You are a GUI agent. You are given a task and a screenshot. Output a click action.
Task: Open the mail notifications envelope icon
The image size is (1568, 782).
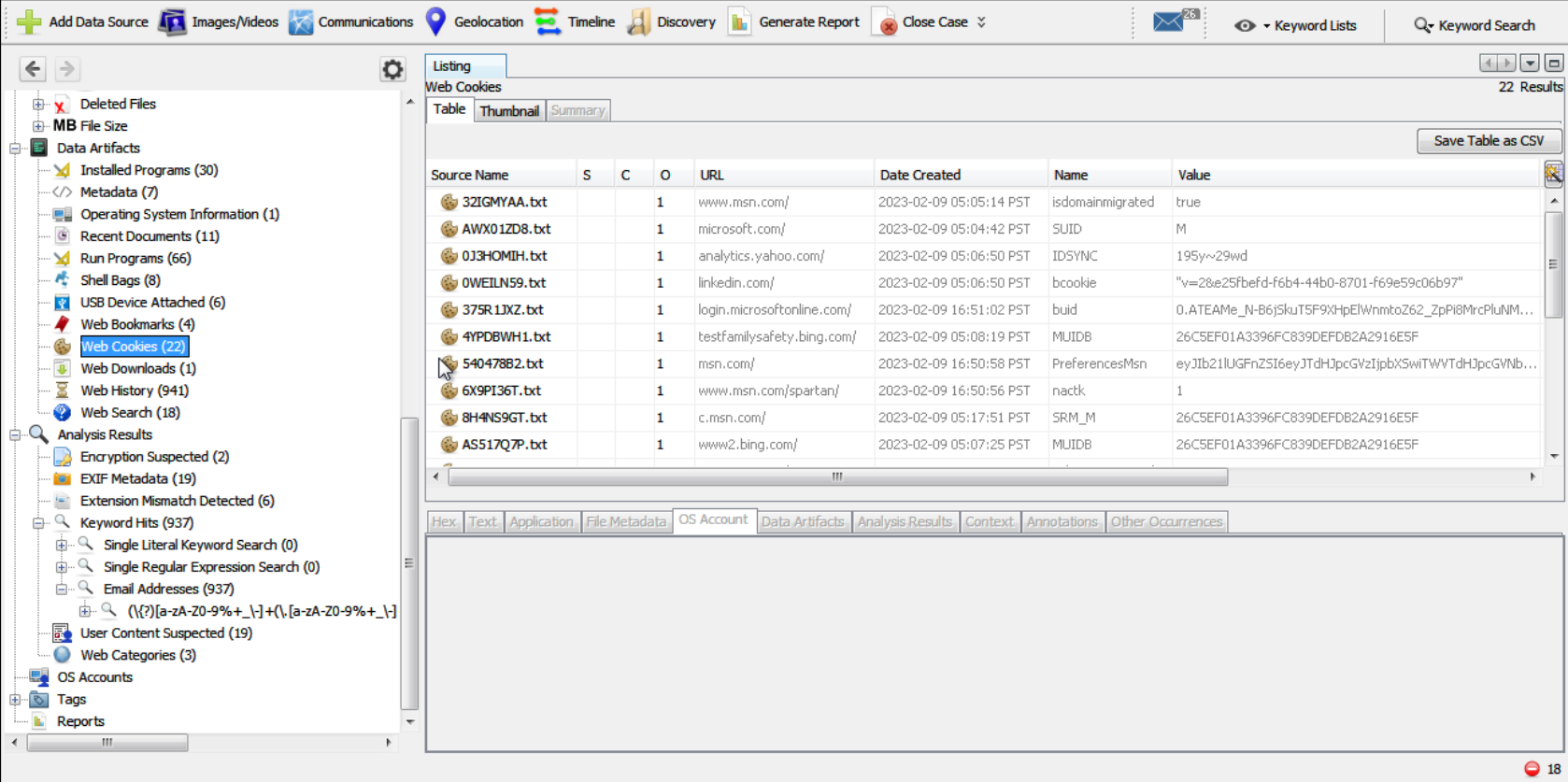pyautogui.click(x=1168, y=21)
